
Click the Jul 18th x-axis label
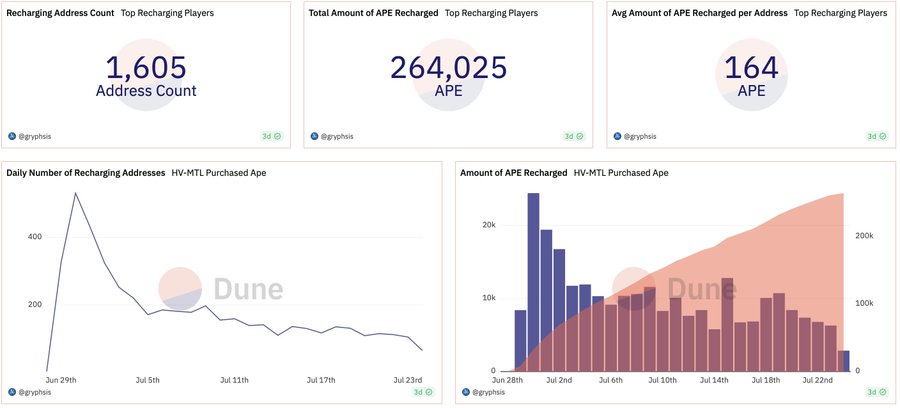[x=766, y=380]
